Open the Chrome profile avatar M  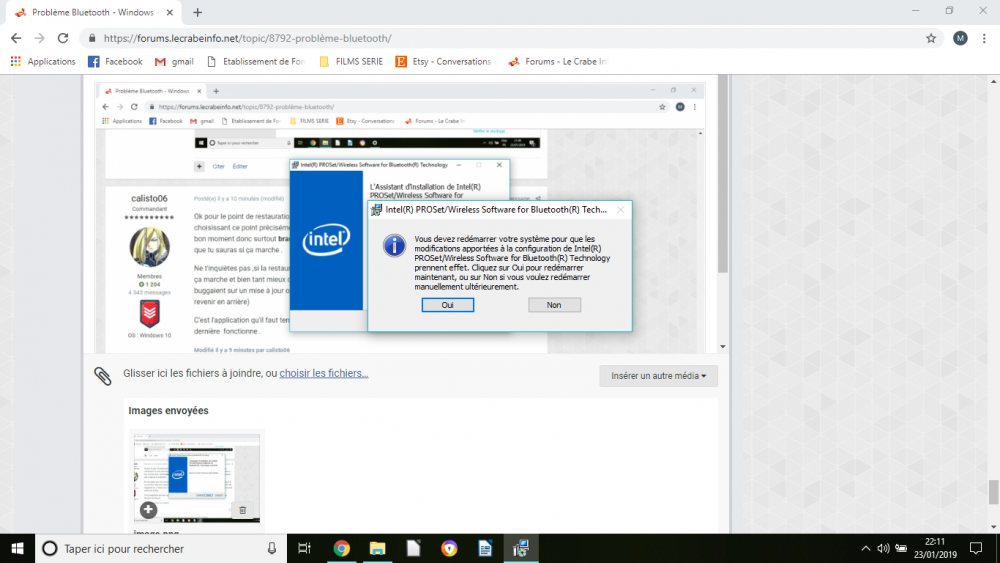click(960, 38)
